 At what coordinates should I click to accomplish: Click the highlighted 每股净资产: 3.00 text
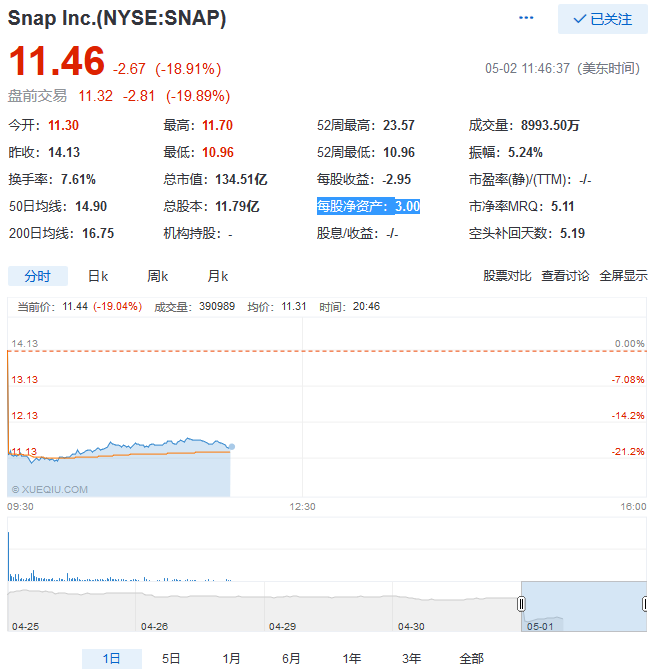(x=368, y=206)
